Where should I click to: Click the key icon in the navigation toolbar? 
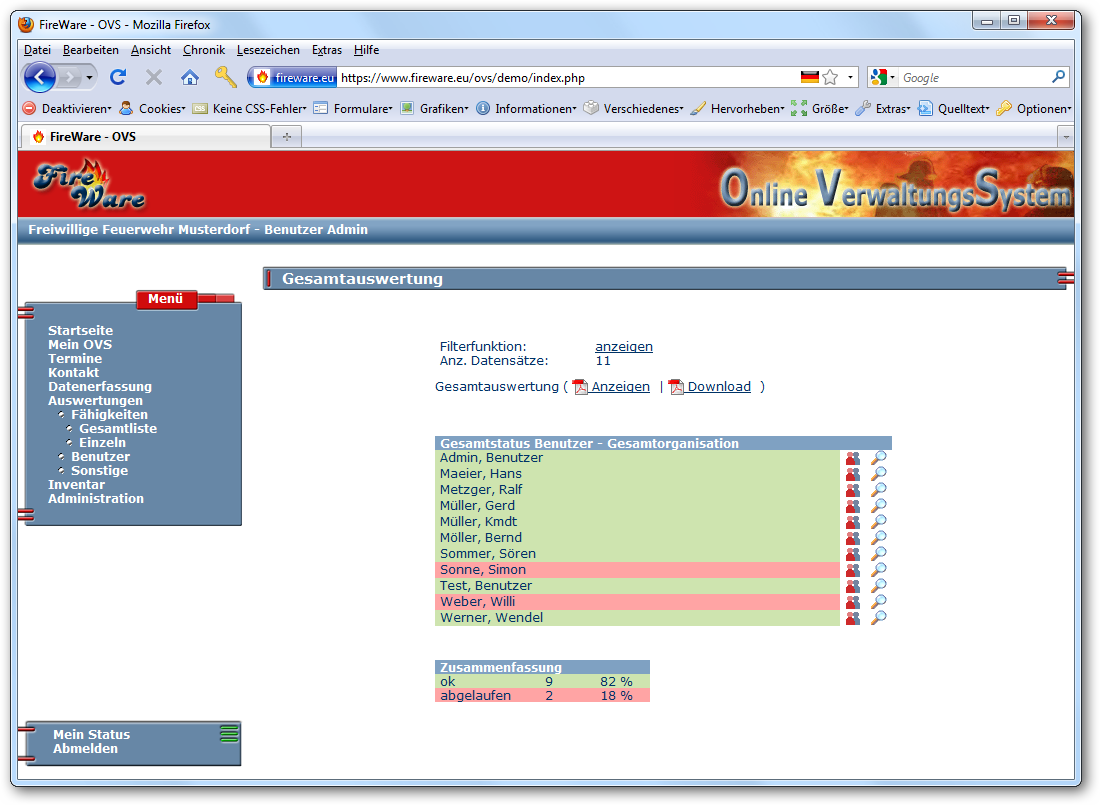[225, 77]
